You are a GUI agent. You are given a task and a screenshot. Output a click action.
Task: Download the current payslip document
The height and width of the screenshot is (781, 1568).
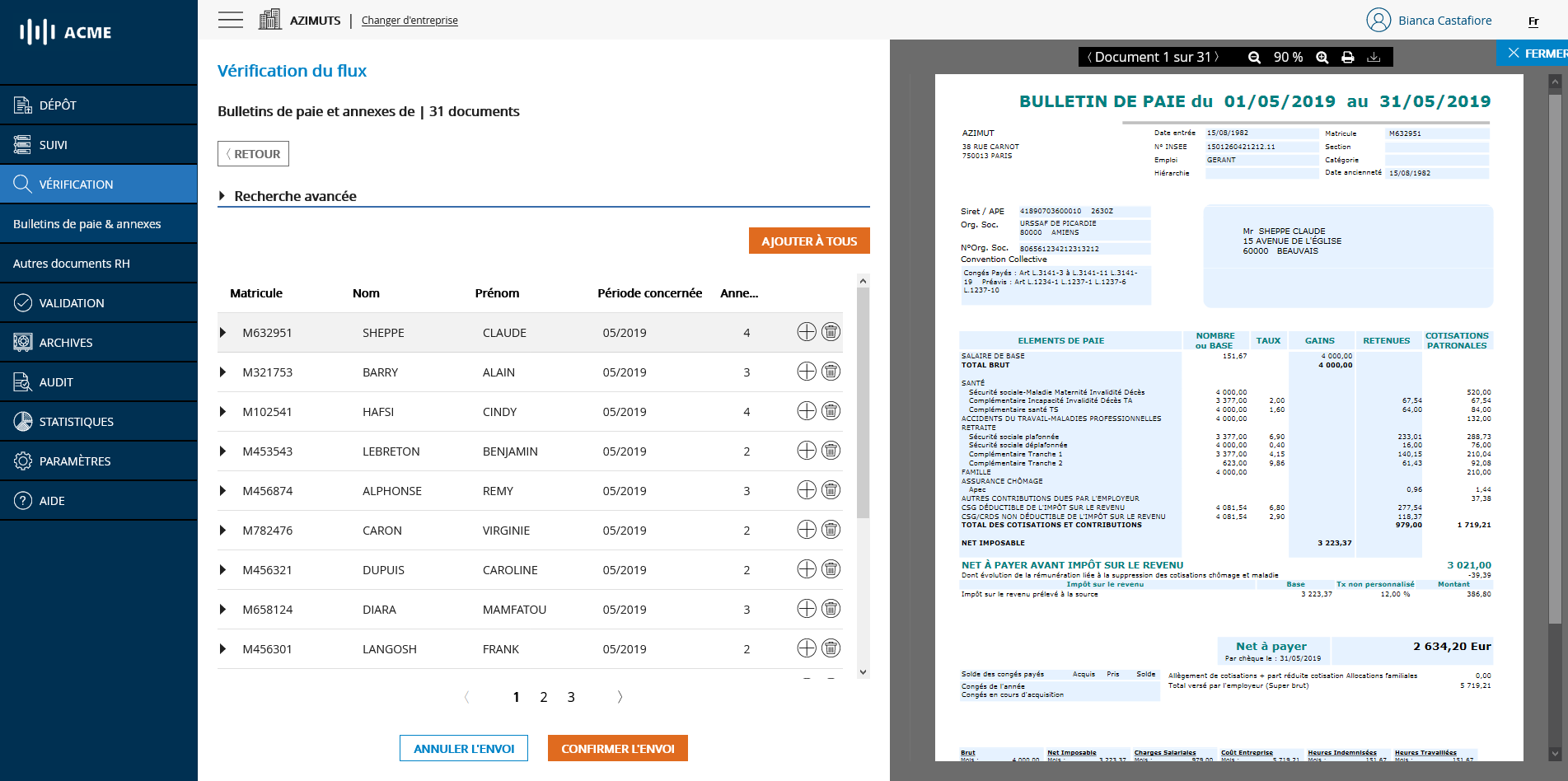pyautogui.click(x=1374, y=58)
